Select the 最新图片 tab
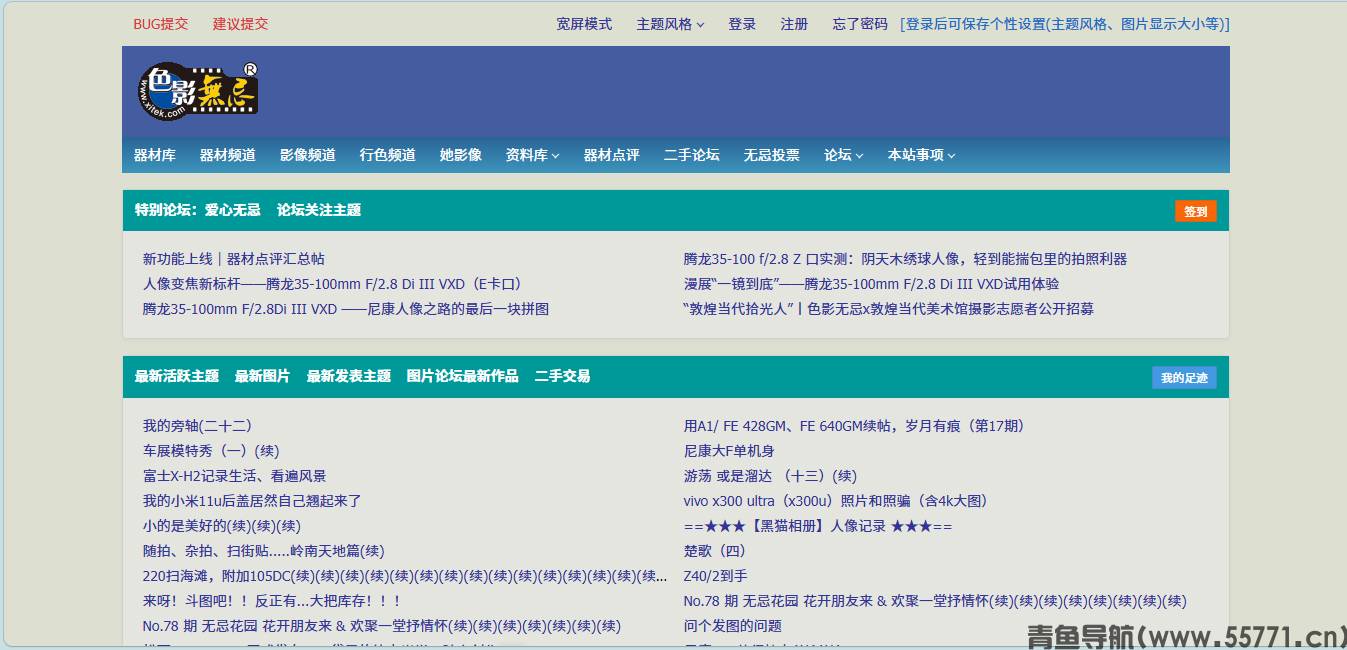 pos(263,376)
